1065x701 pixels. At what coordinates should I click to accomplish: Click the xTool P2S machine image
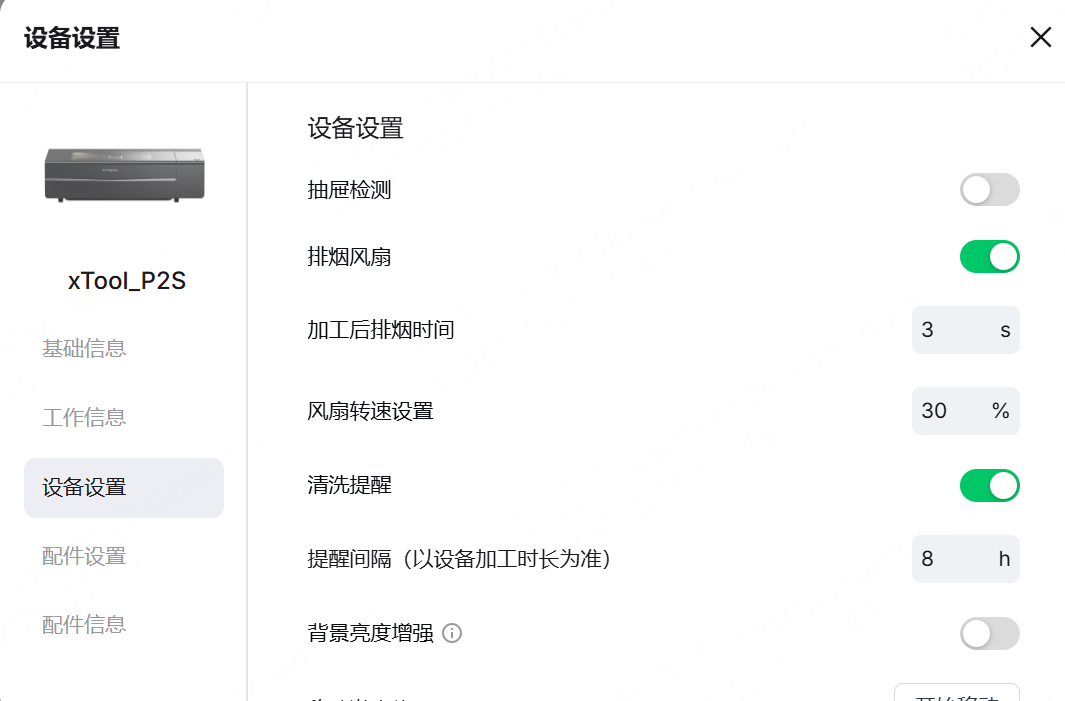pos(124,174)
